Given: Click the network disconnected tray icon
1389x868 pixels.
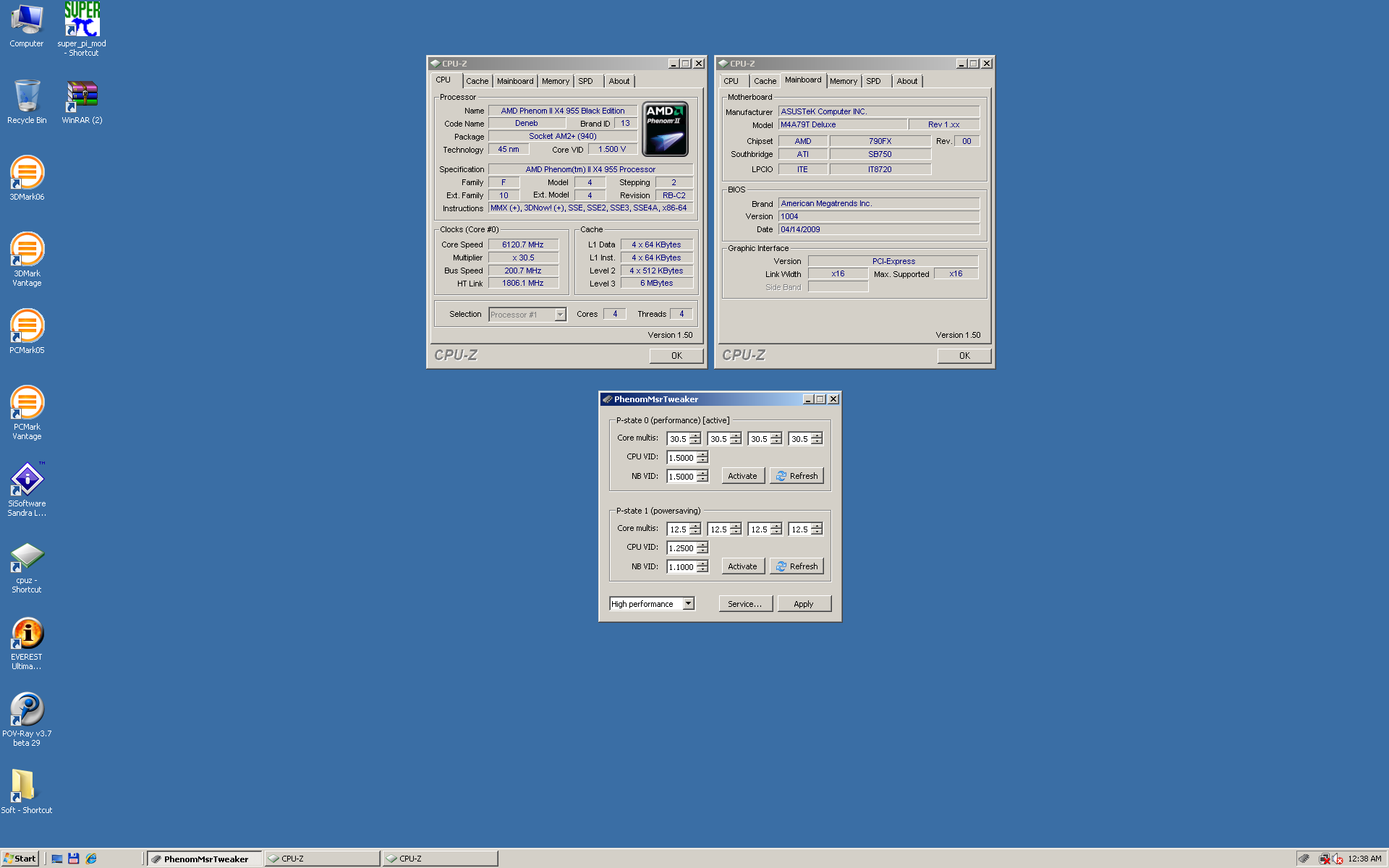Looking at the screenshot, I should (x=1325, y=859).
